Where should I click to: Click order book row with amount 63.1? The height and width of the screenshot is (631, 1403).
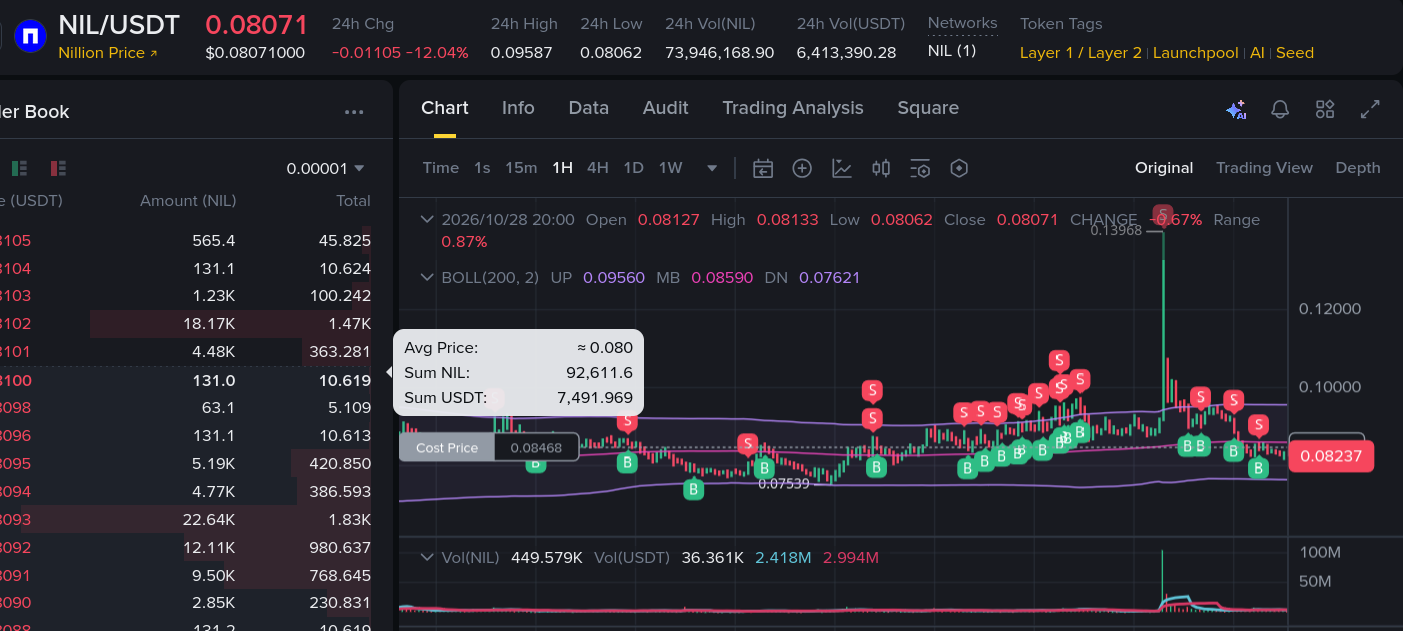pyautogui.click(x=186, y=408)
